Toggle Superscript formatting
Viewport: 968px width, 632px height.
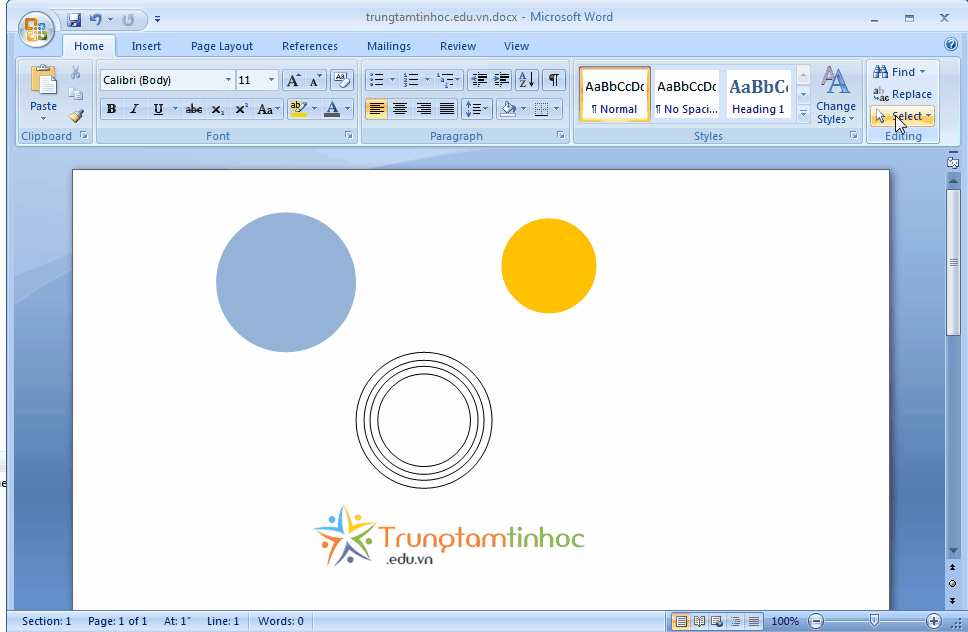tap(241, 109)
